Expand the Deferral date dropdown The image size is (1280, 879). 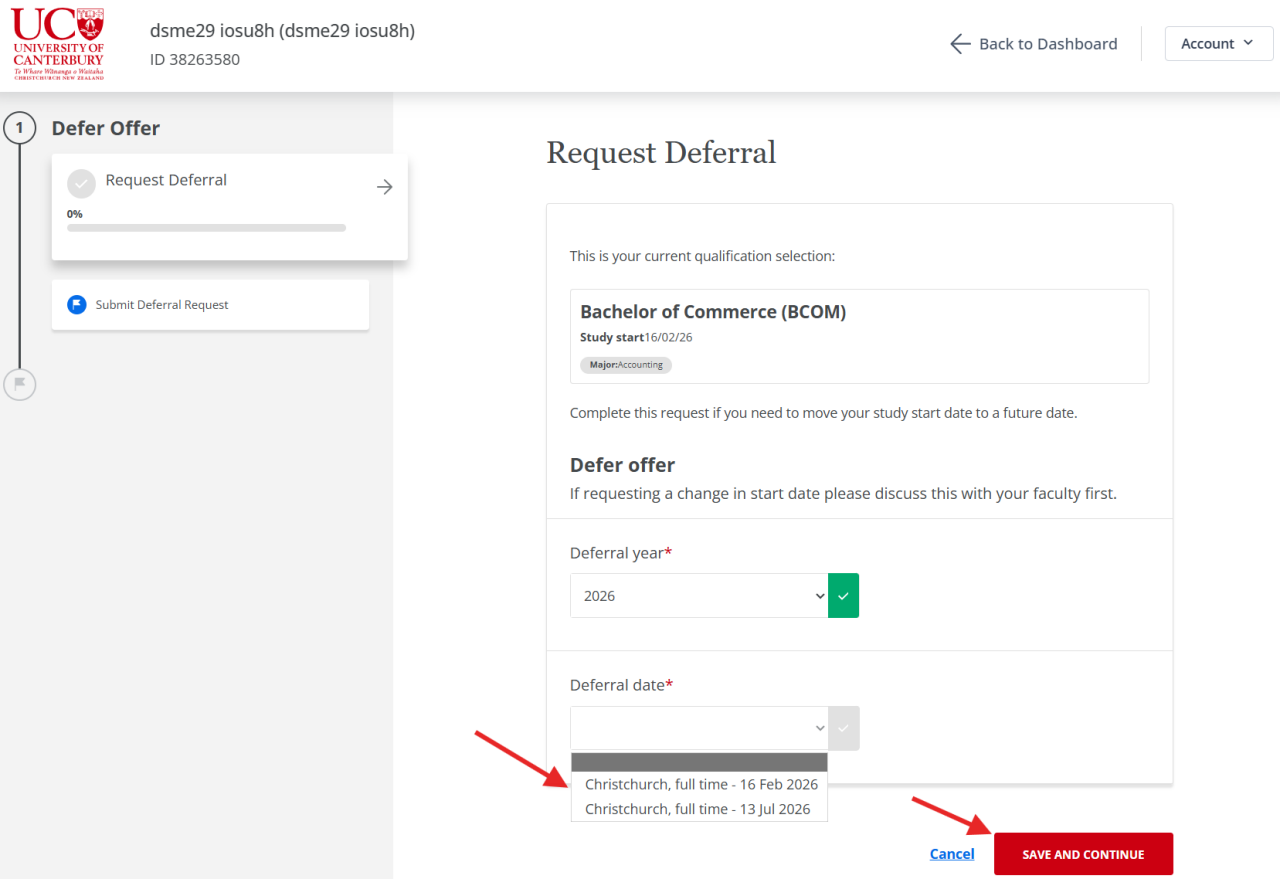(x=699, y=728)
